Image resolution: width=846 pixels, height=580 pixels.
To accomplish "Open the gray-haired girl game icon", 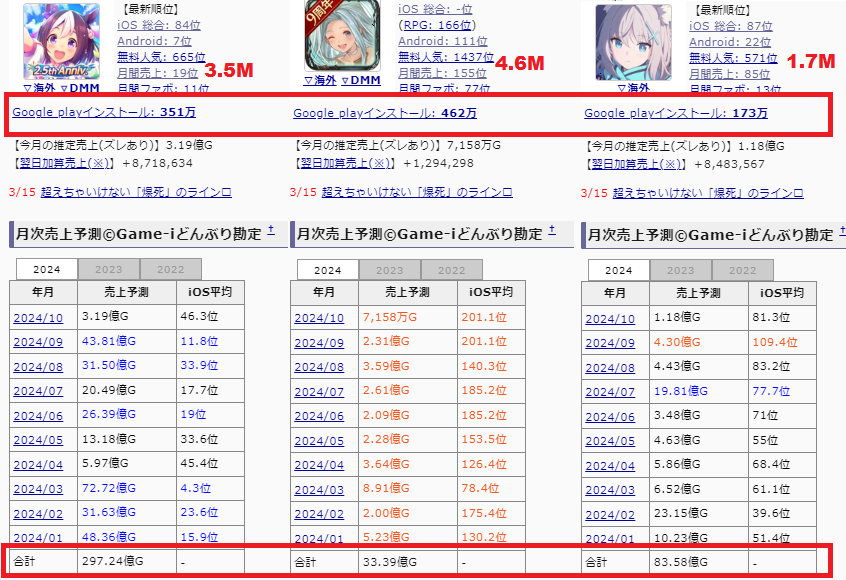I will 633,43.
